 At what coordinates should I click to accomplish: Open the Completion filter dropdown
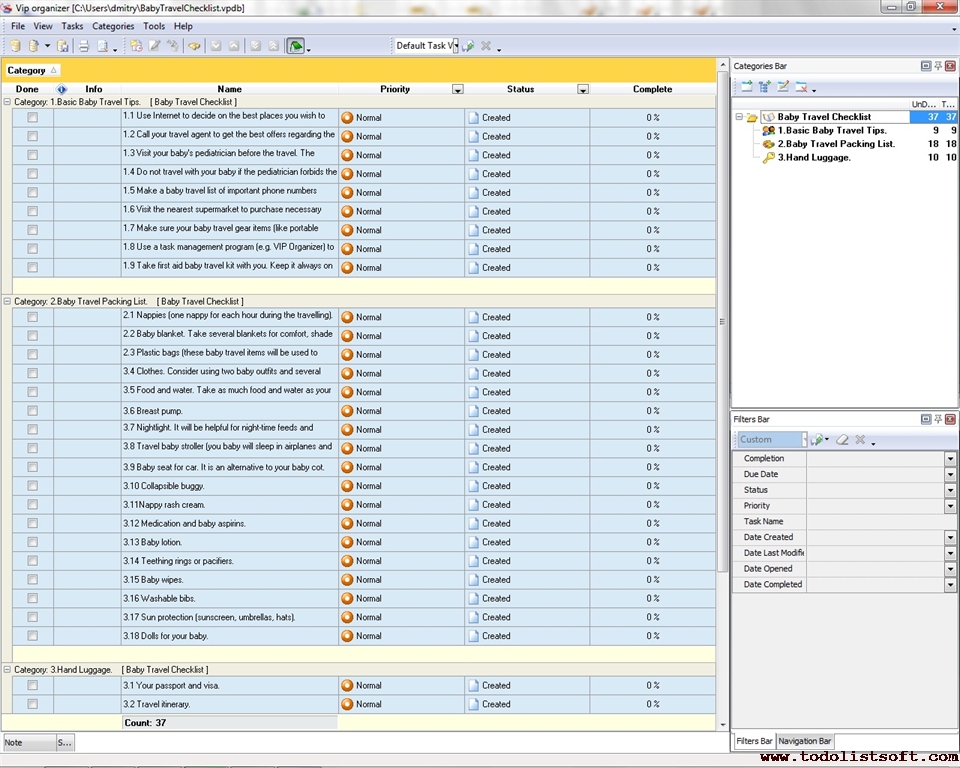tap(950, 459)
